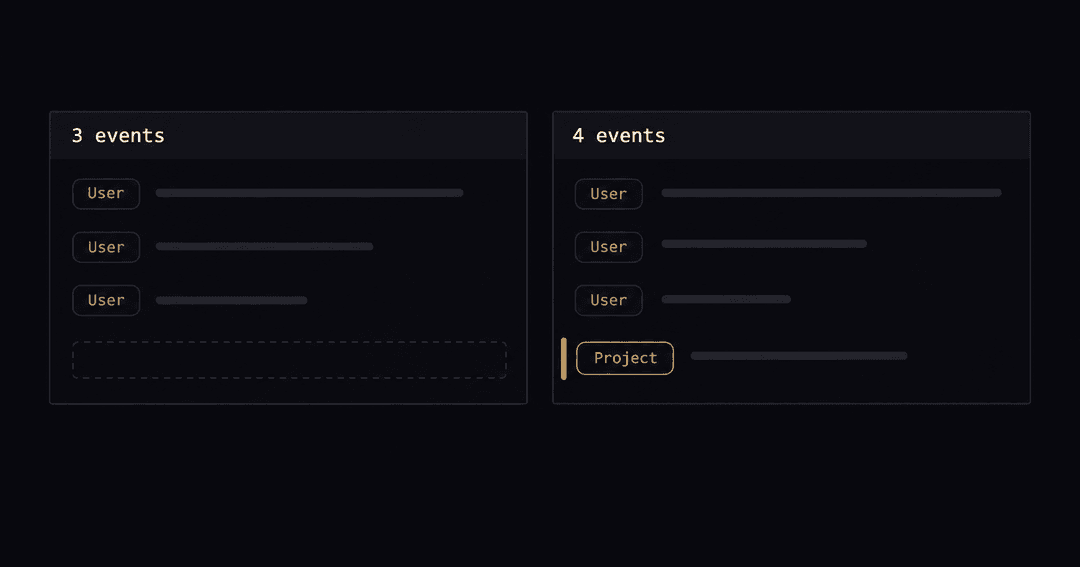
Task: Click the word events in the 4 events header
Action: 630,136
